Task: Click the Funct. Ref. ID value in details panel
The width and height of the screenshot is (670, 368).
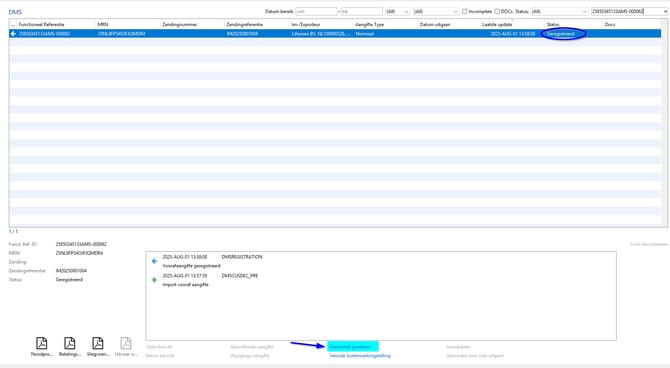Action: 81,244
